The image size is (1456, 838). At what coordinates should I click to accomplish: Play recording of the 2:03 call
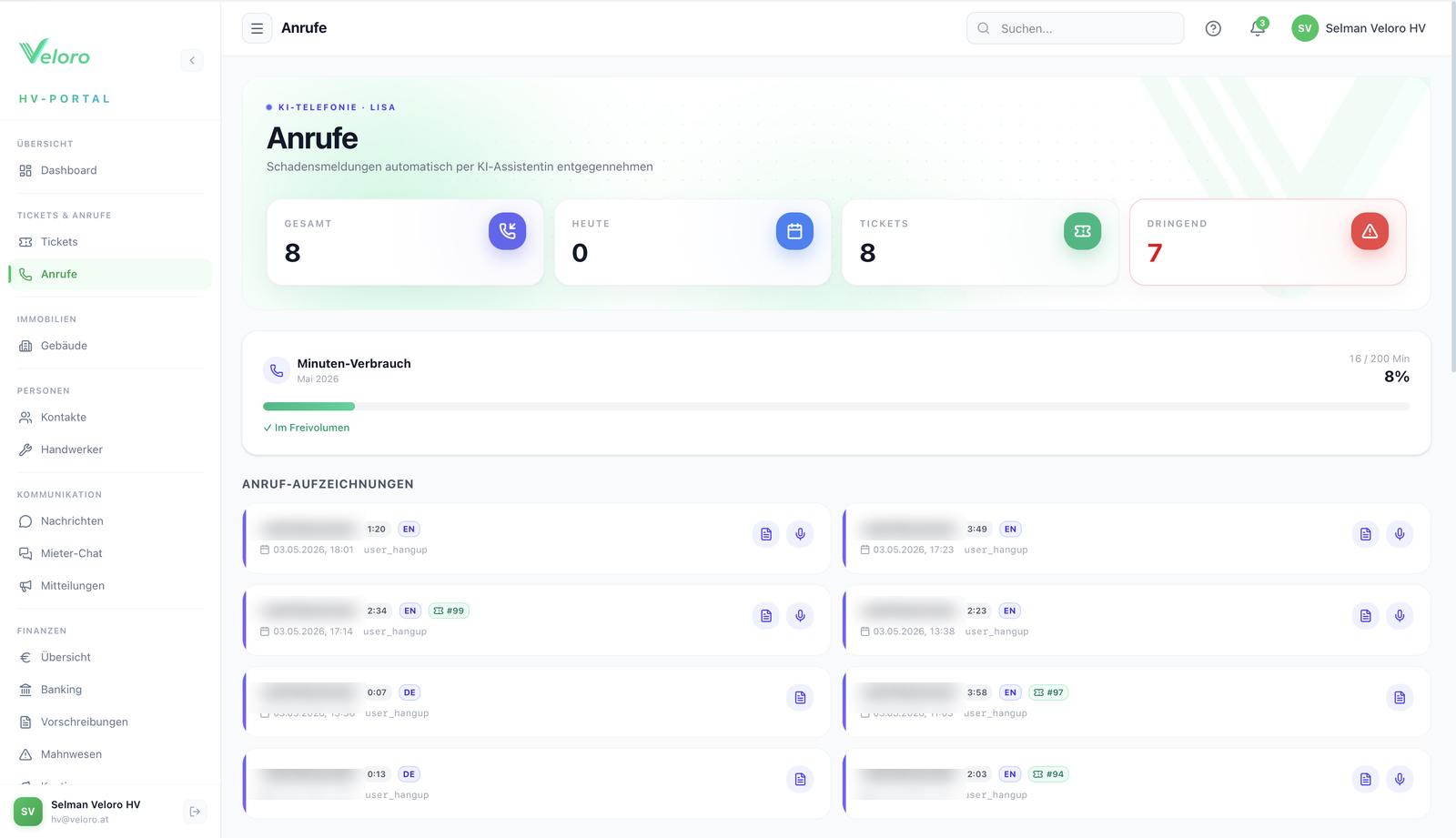[1400, 779]
